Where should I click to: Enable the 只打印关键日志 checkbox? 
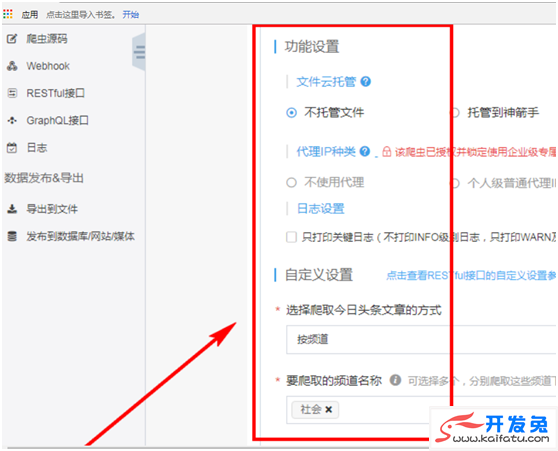click(291, 237)
